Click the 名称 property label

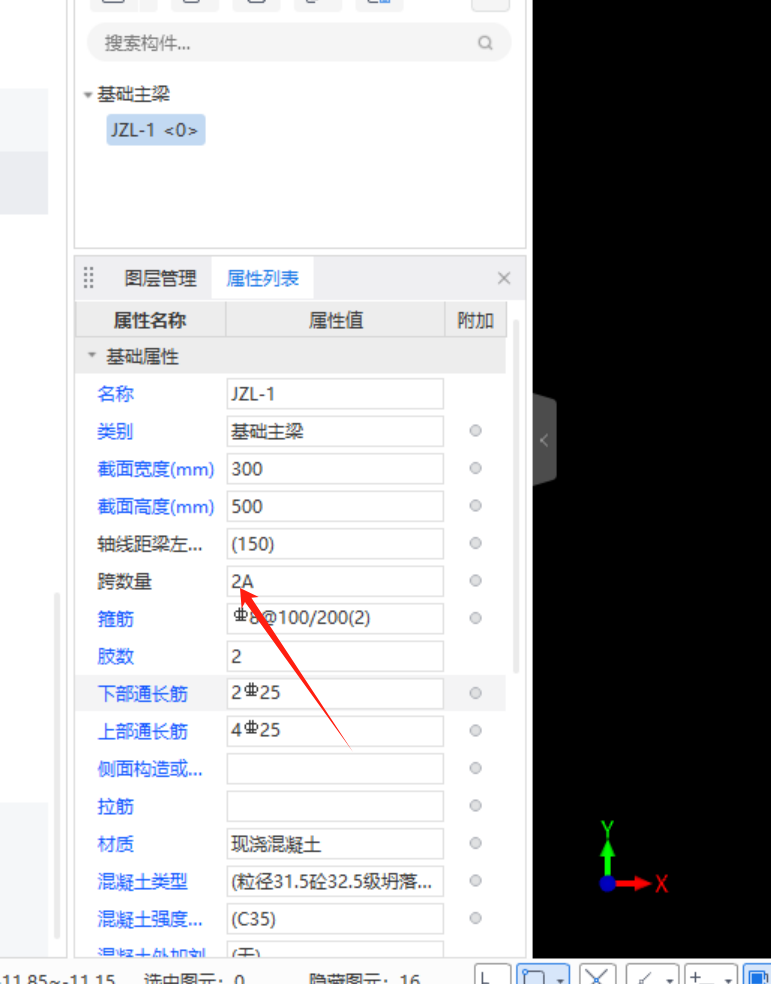(115, 394)
